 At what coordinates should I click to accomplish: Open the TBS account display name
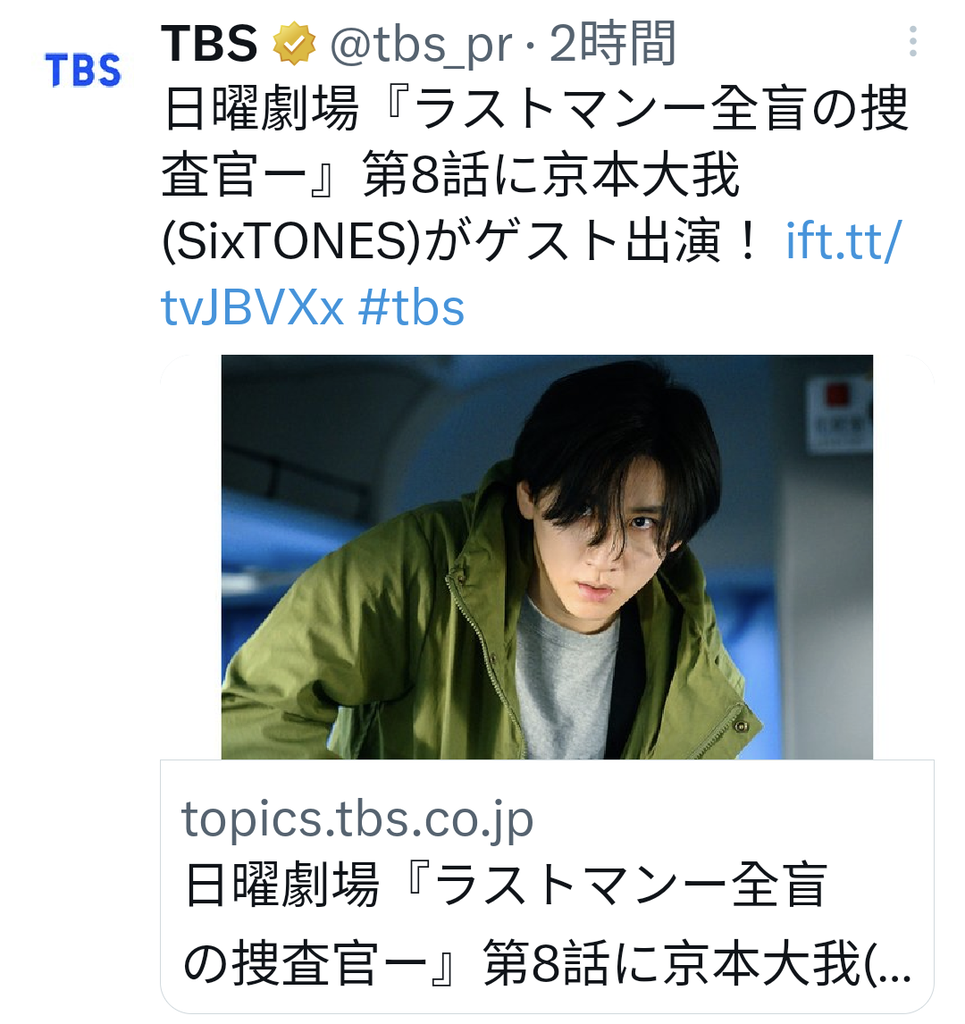point(209,44)
